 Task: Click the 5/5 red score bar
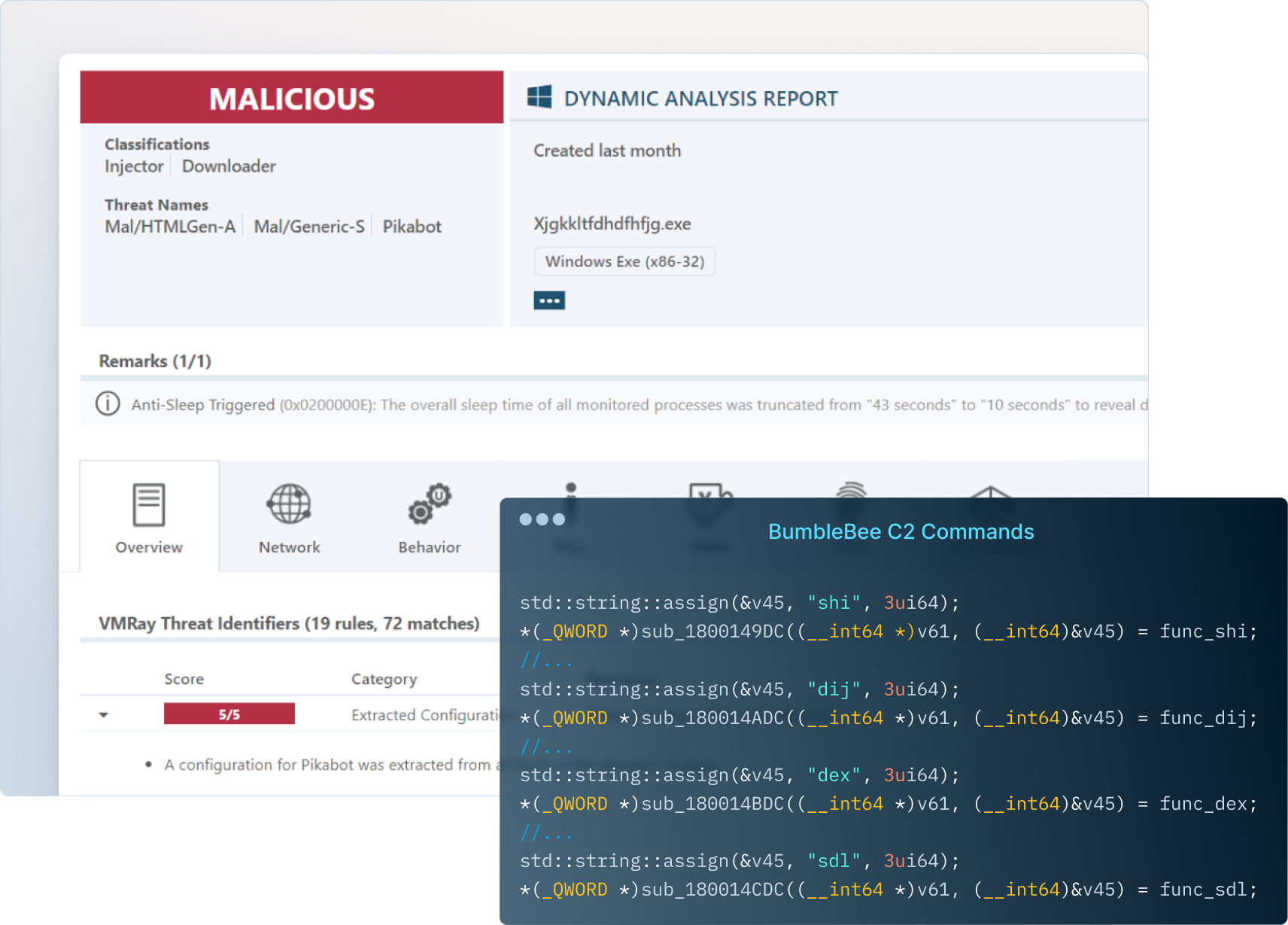tap(229, 714)
